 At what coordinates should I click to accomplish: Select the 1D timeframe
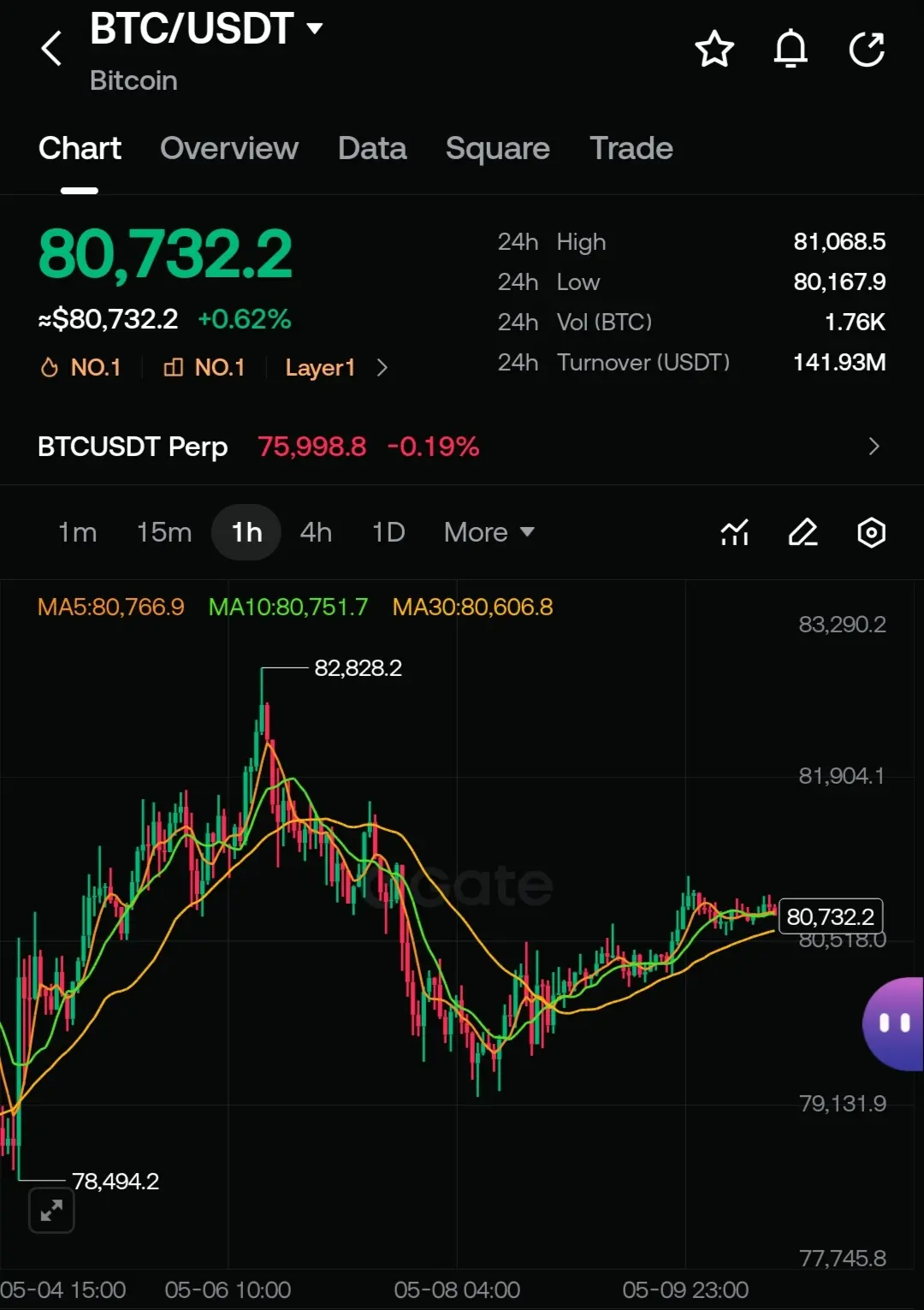coord(388,532)
